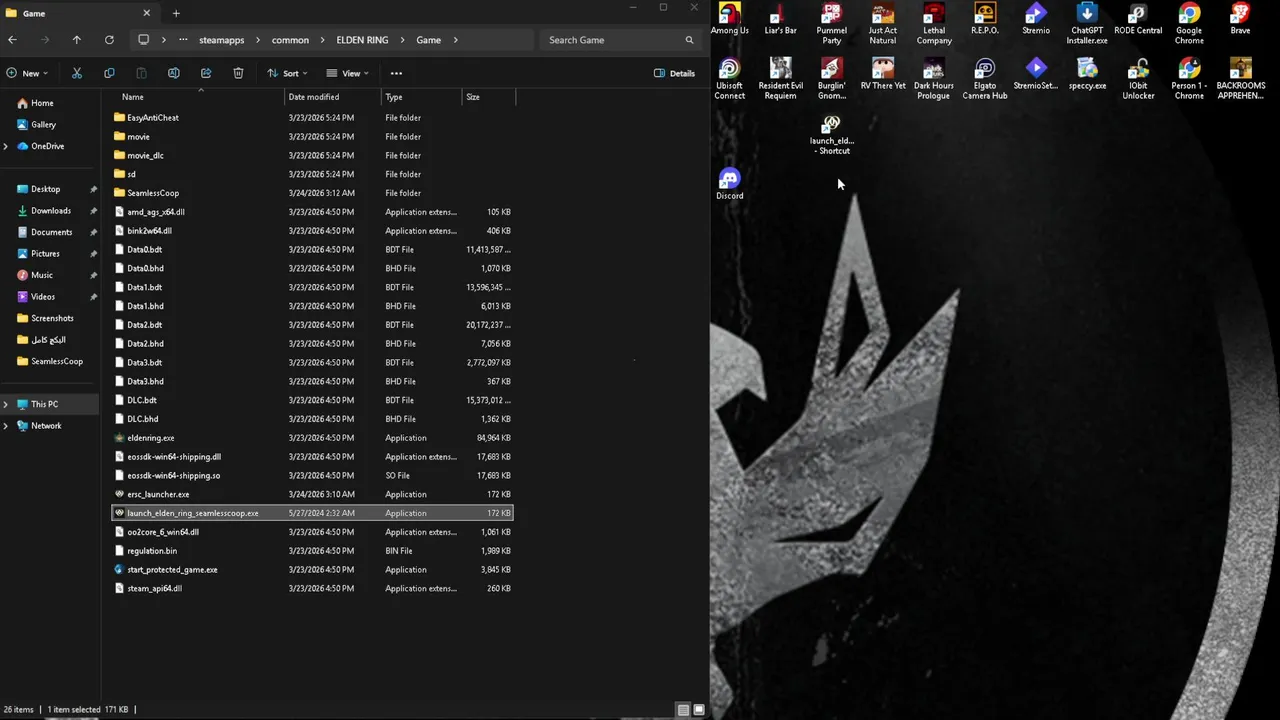Viewport: 1280px width, 720px height.
Task: Navigate to steamapps breadcrumb
Action: tap(222, 40)
